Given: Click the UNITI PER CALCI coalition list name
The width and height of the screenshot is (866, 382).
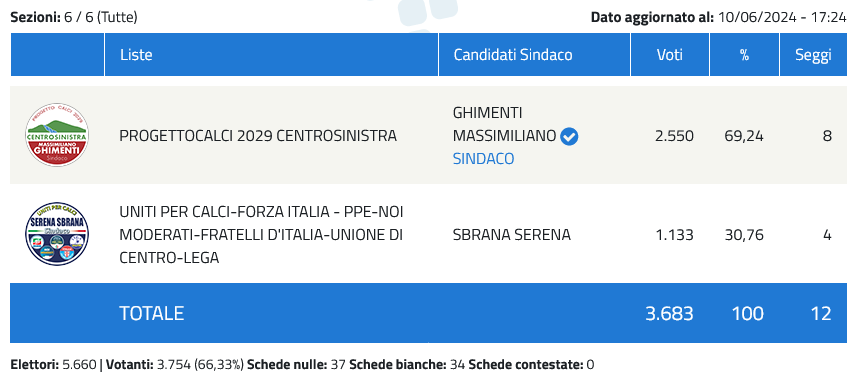Looking at the screenshot, I should 261,235.
